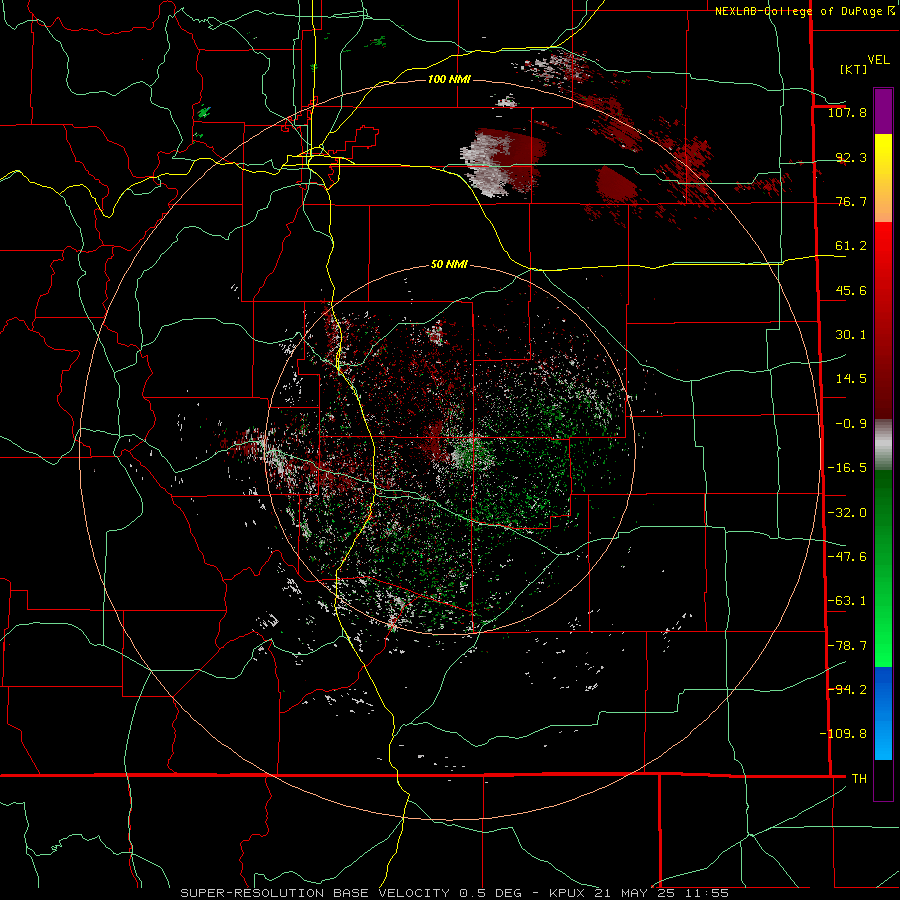Click the VEL legend title
Viewport: 900px width, 900px height.
(x=878, y=60)
